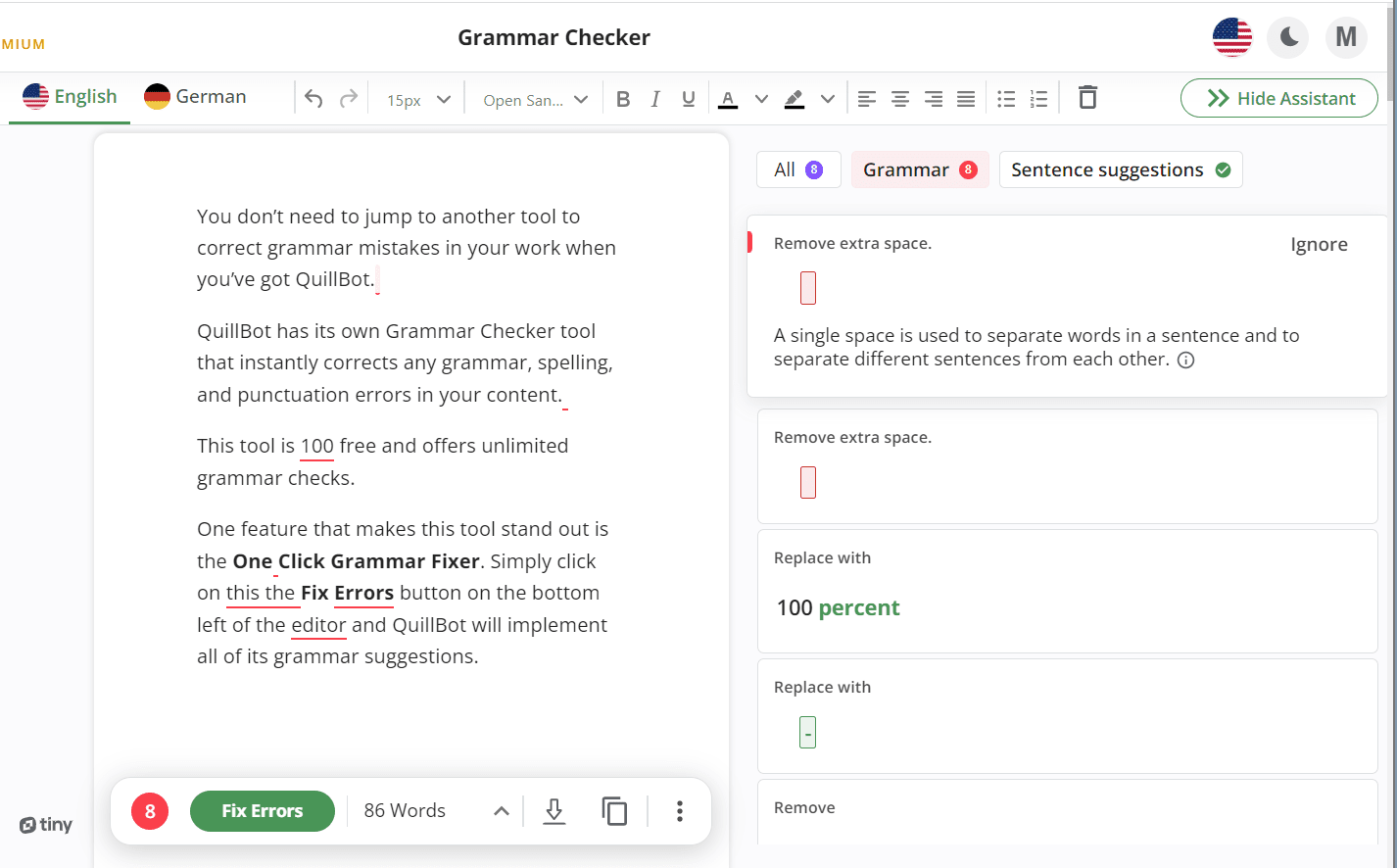Redo the last edit
The height and width of the screenshot is (868, 1397).
tap(349, 99)
